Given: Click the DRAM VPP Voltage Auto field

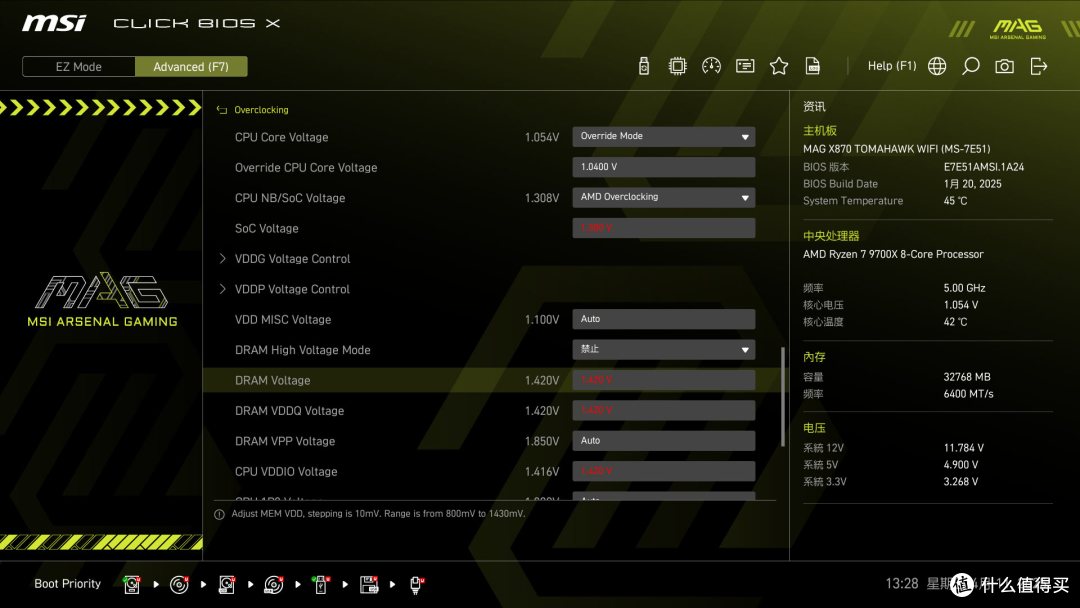Looking at the screenshot, I should click(663, 441).
